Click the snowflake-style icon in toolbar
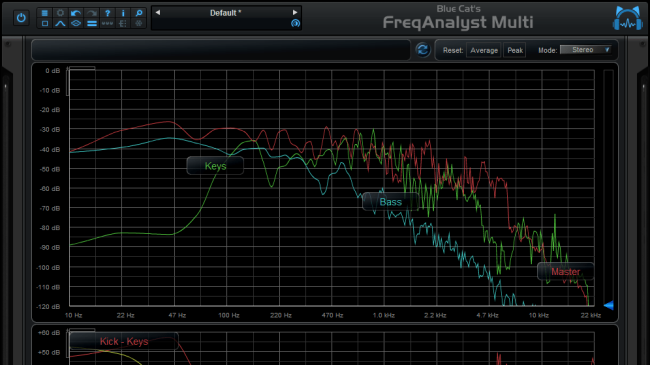The width and height of the screenshot is (650, 365). [139, 24]
